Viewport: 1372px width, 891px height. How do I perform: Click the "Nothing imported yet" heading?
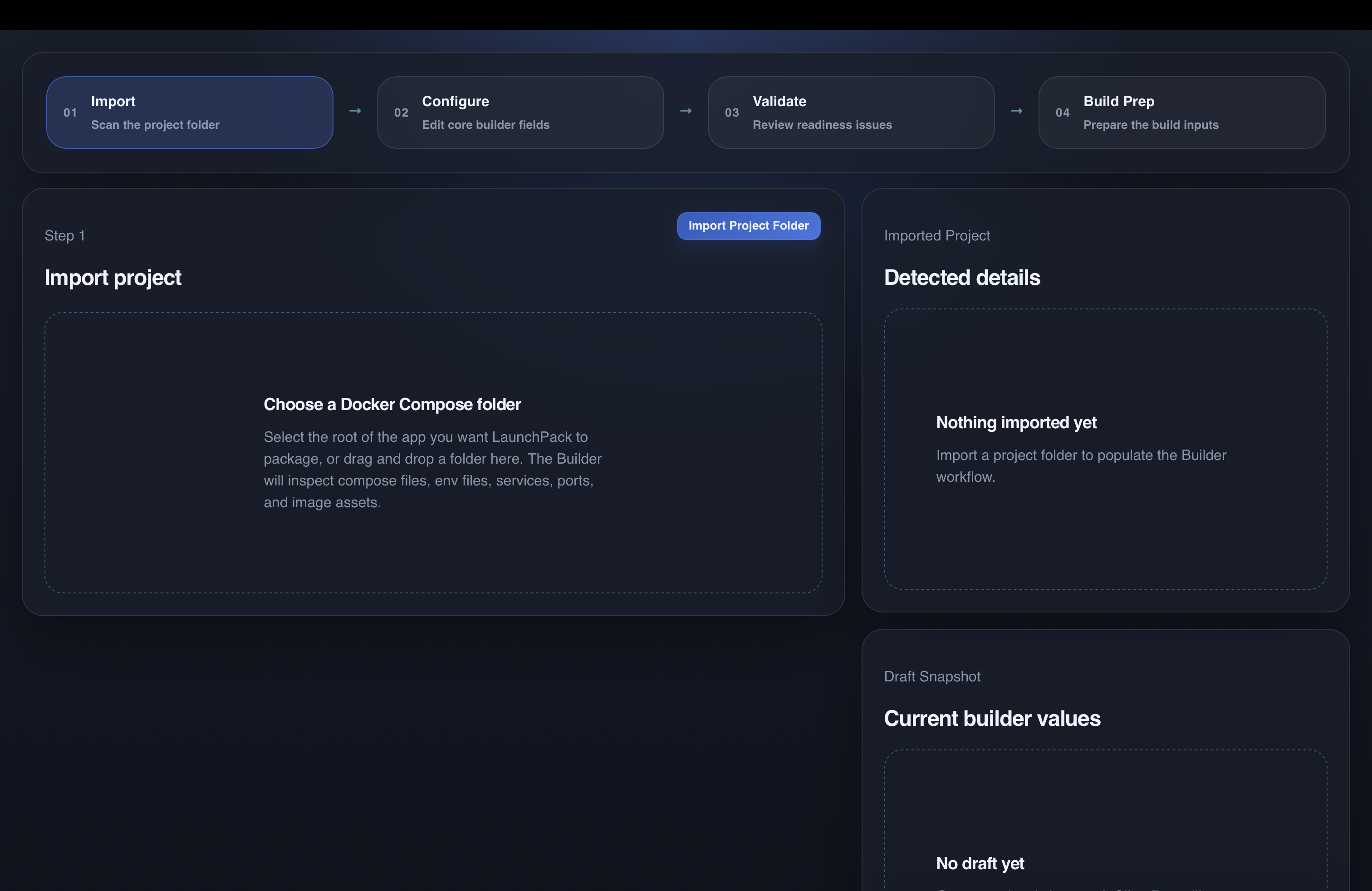pyautogui.click(x=1016, y=422)
